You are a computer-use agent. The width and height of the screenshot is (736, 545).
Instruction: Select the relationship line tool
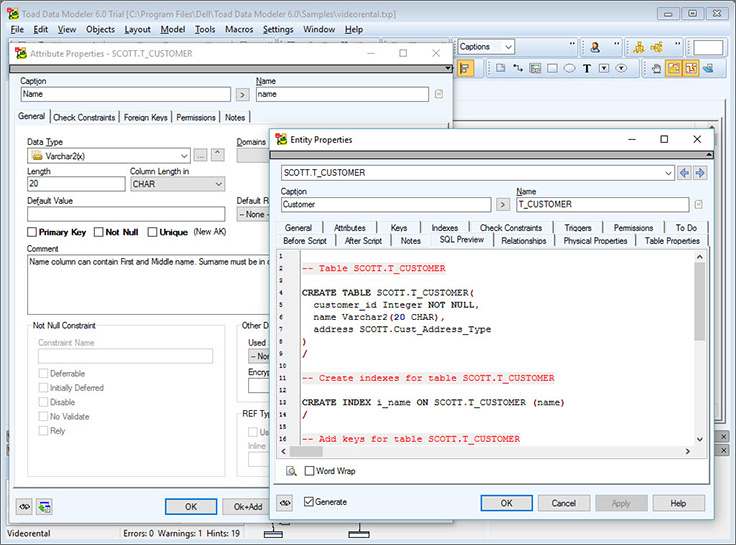(x=517, y=68)
